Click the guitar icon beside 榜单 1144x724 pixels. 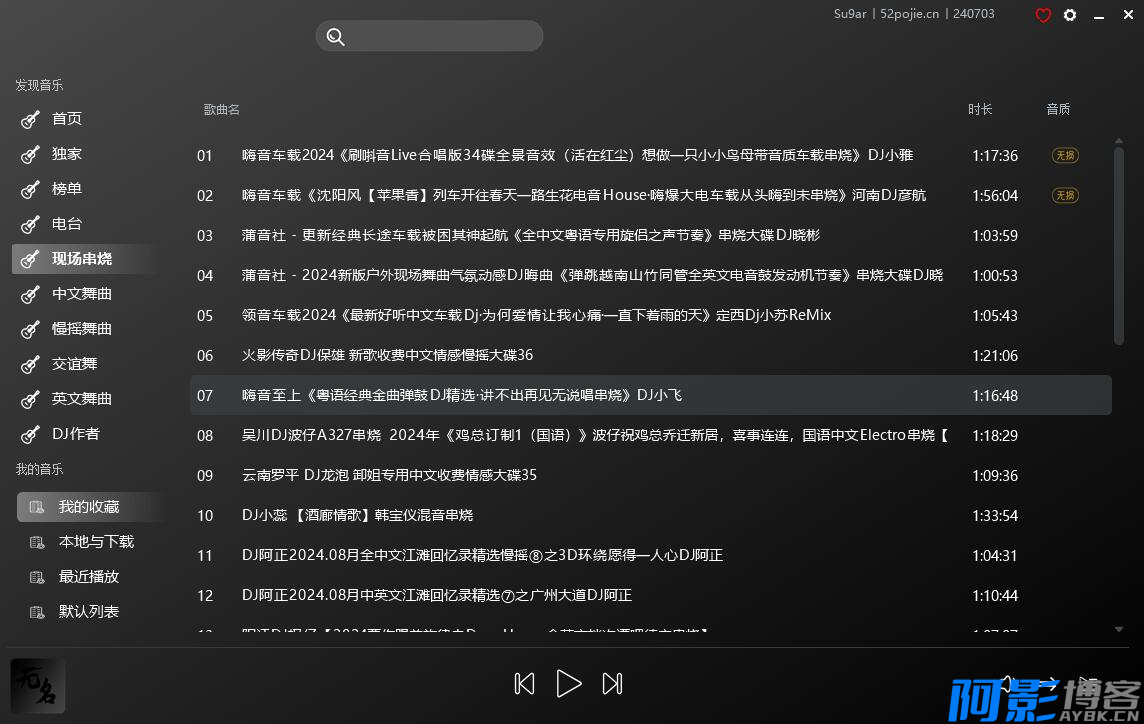click(31, 189)
